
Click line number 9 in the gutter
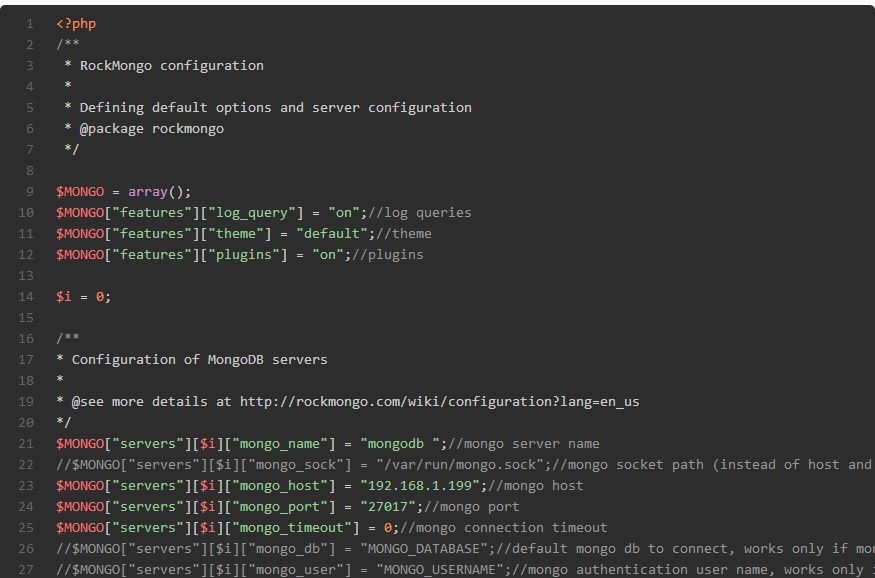[x=30, y=191]
